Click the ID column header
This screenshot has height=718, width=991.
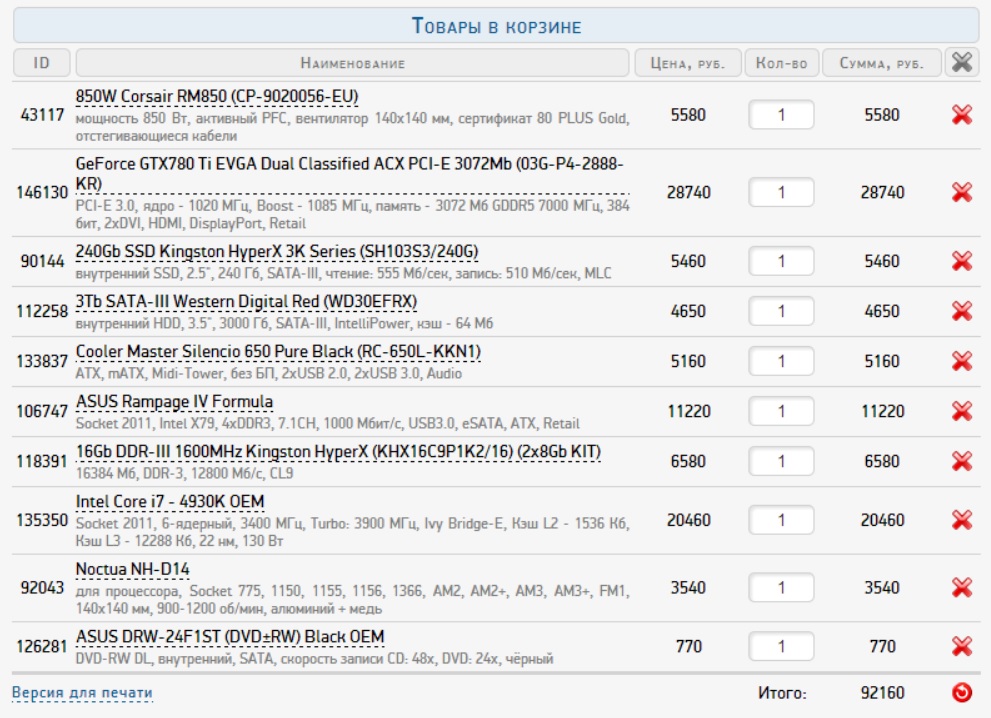click(41, 63)
